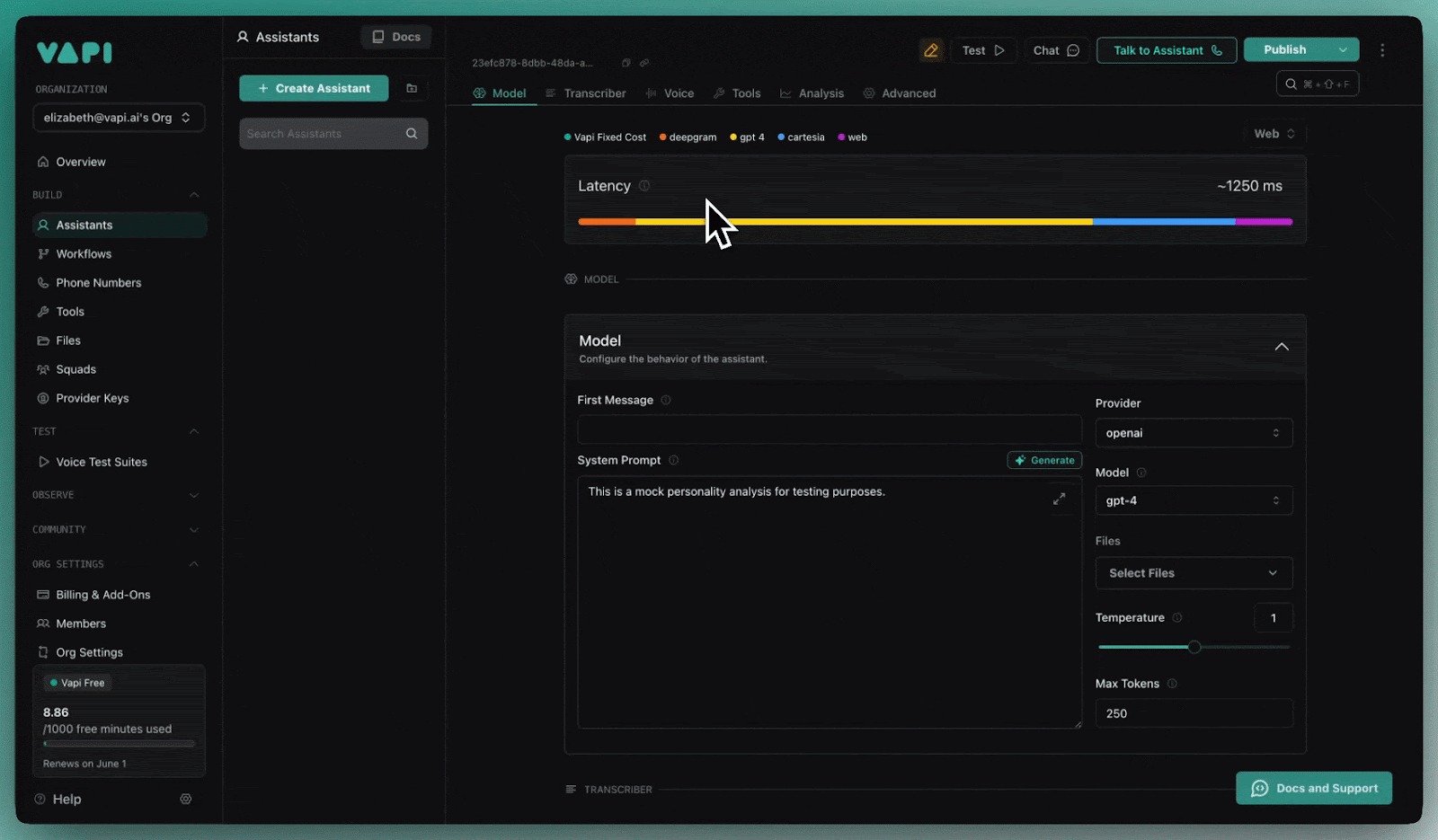Click the Docs button
This screenshot has height=840, width=1438.
(396, 37)
